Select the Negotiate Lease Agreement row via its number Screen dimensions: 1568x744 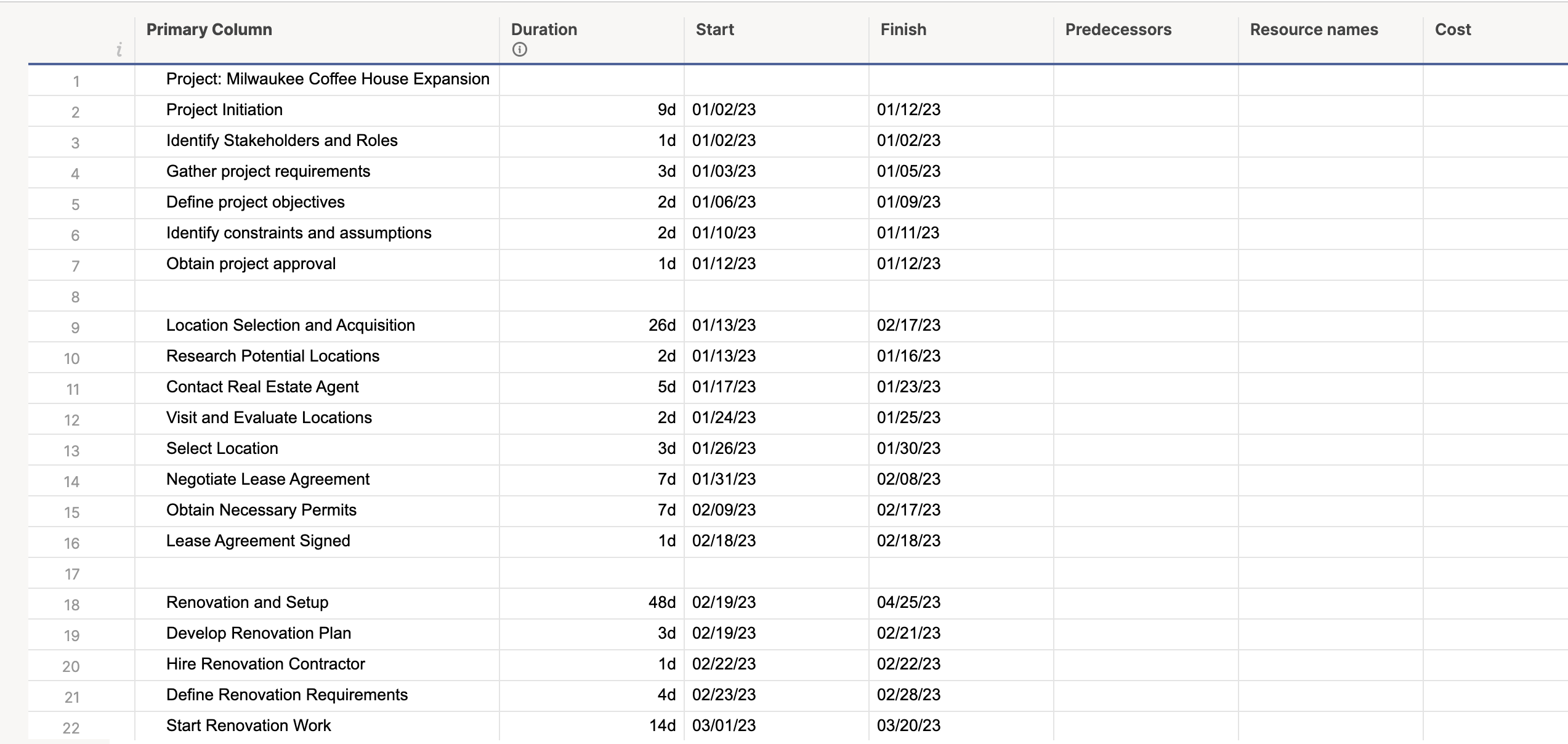74,480
